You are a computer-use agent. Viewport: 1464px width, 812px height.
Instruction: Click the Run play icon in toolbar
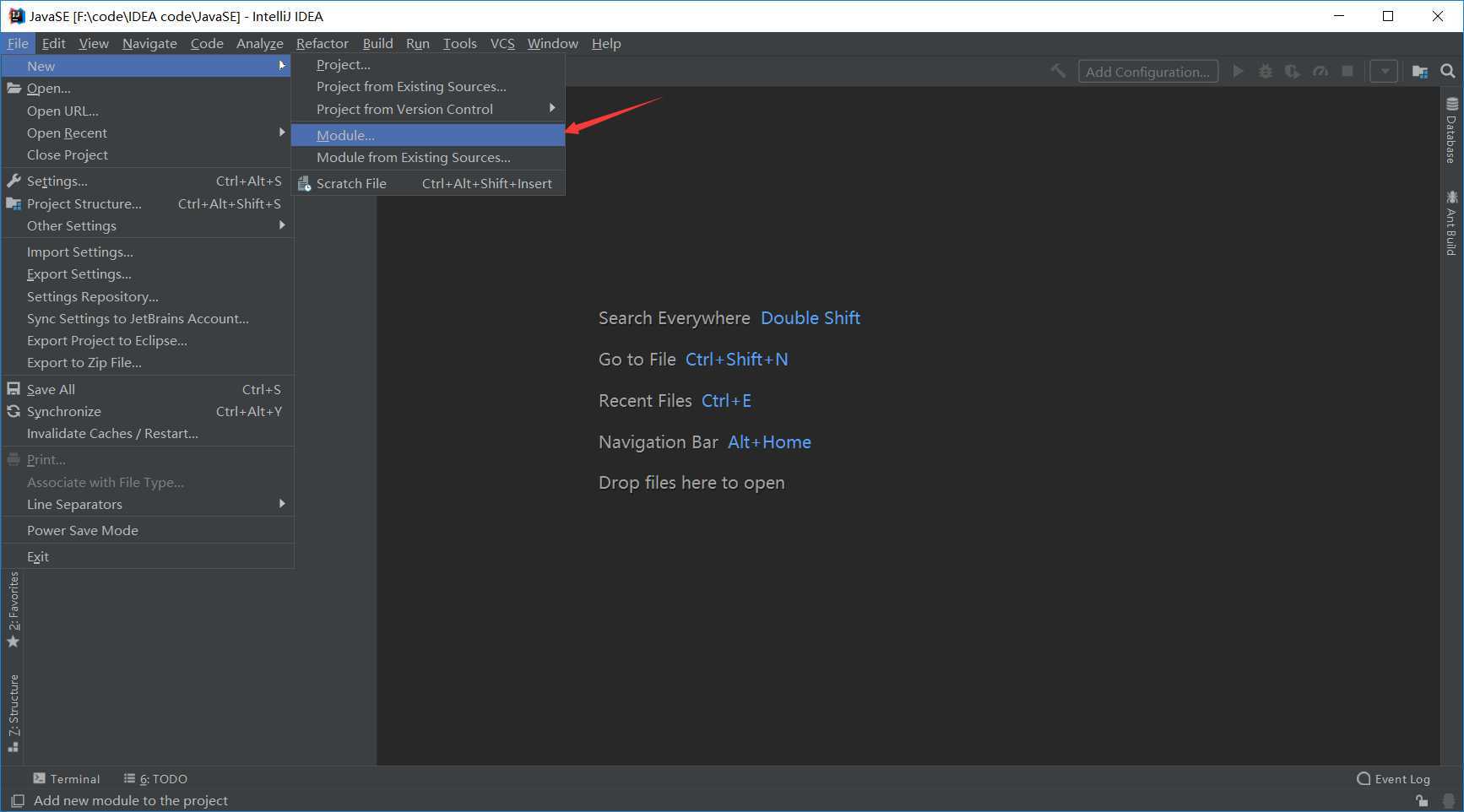coord(1239,71)
